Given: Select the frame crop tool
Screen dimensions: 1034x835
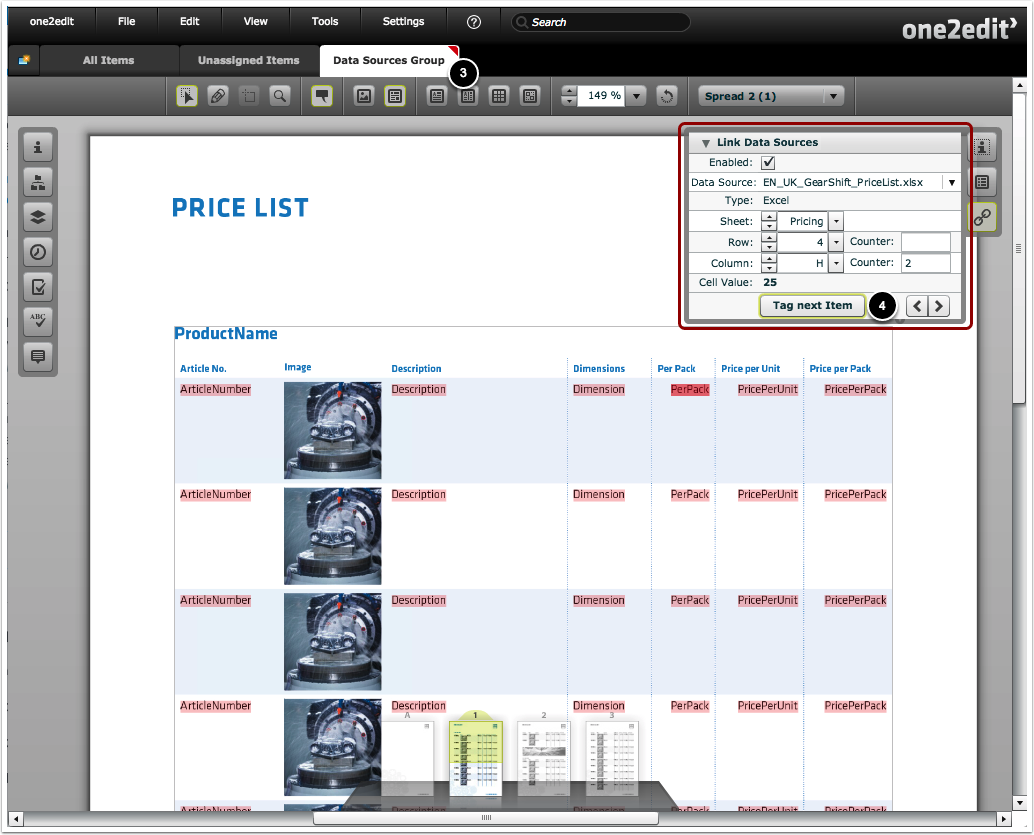Looking at the screenshot, I should point(249,96).
